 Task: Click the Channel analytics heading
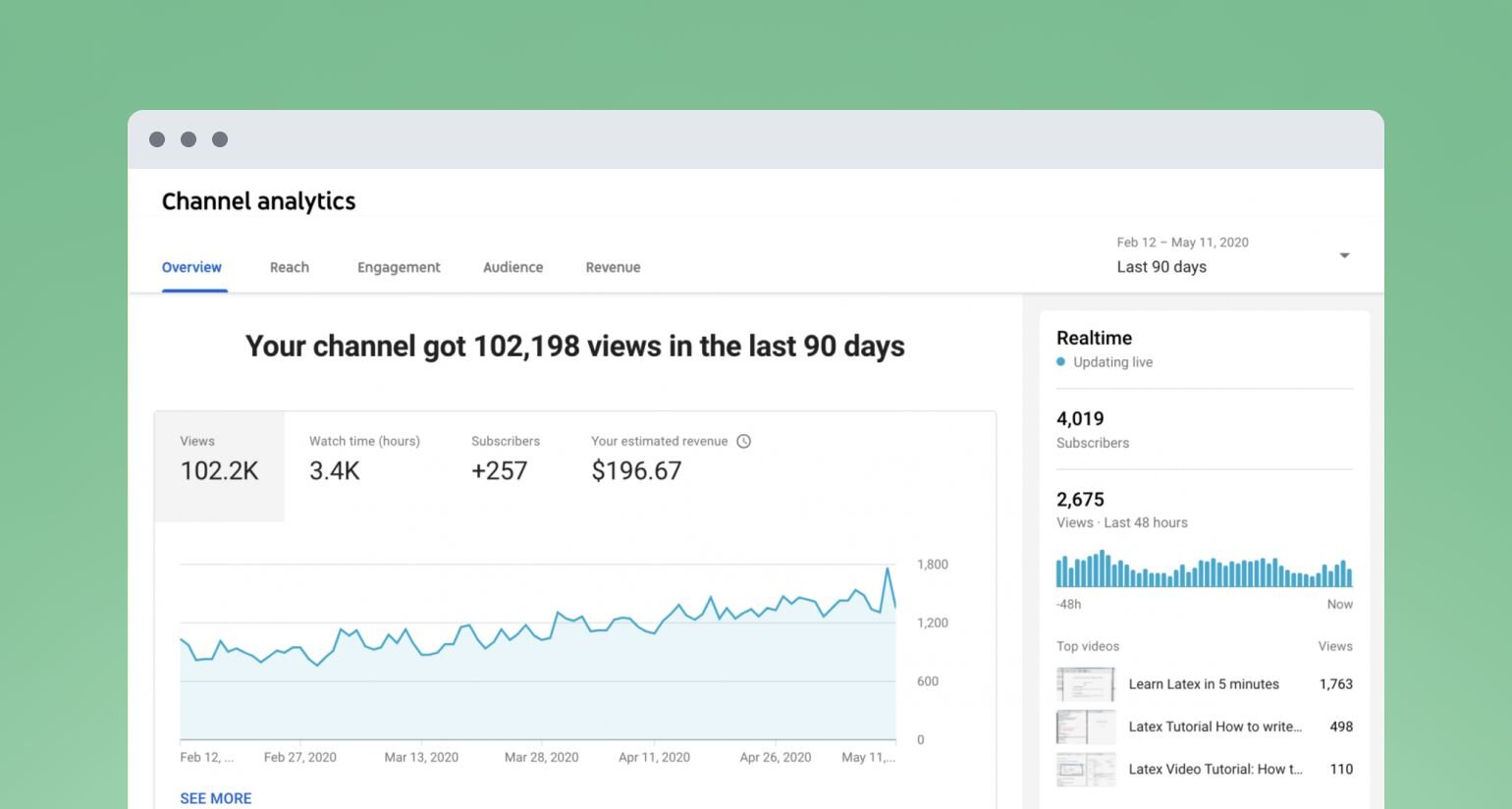click(258, 201)
